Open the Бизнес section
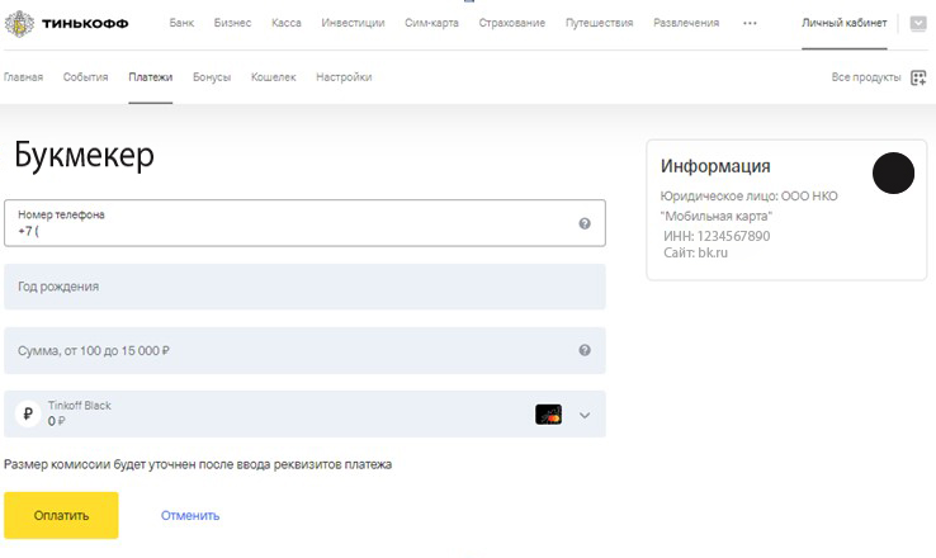Screen dimensions: 936x558 (232, 23)
